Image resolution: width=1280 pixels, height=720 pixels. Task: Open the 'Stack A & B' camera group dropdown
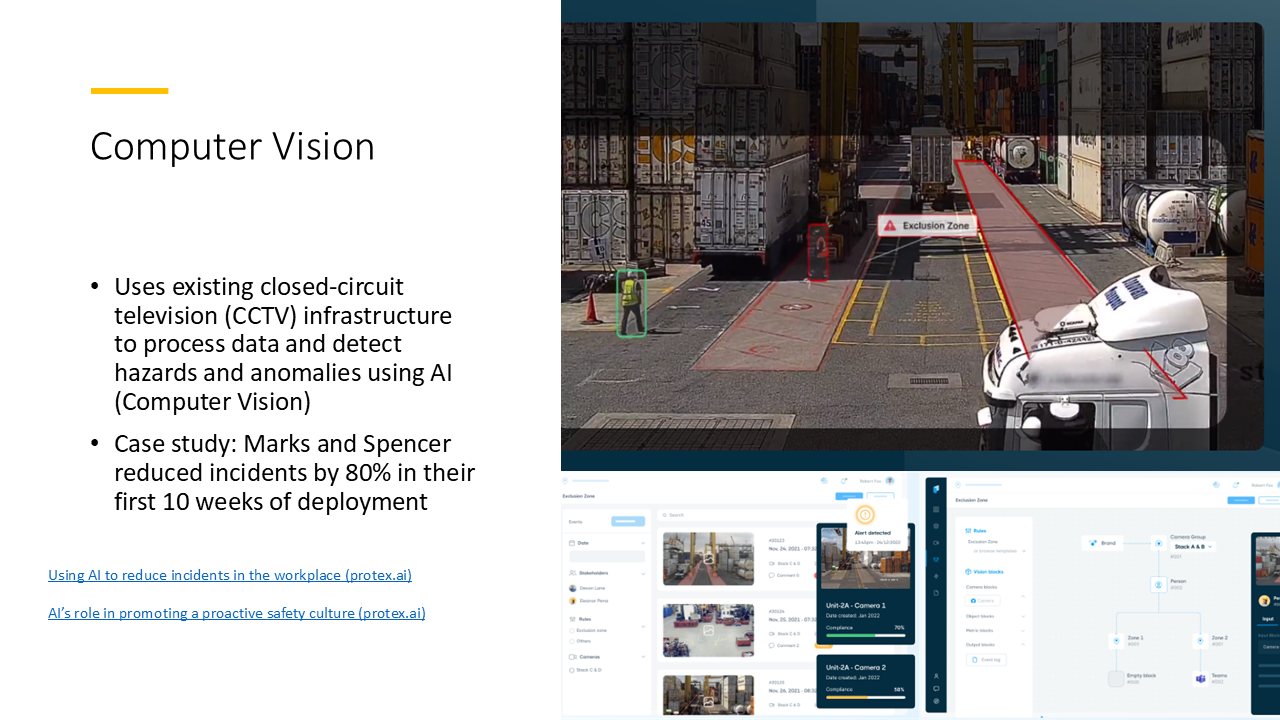tap(1193, 547)
